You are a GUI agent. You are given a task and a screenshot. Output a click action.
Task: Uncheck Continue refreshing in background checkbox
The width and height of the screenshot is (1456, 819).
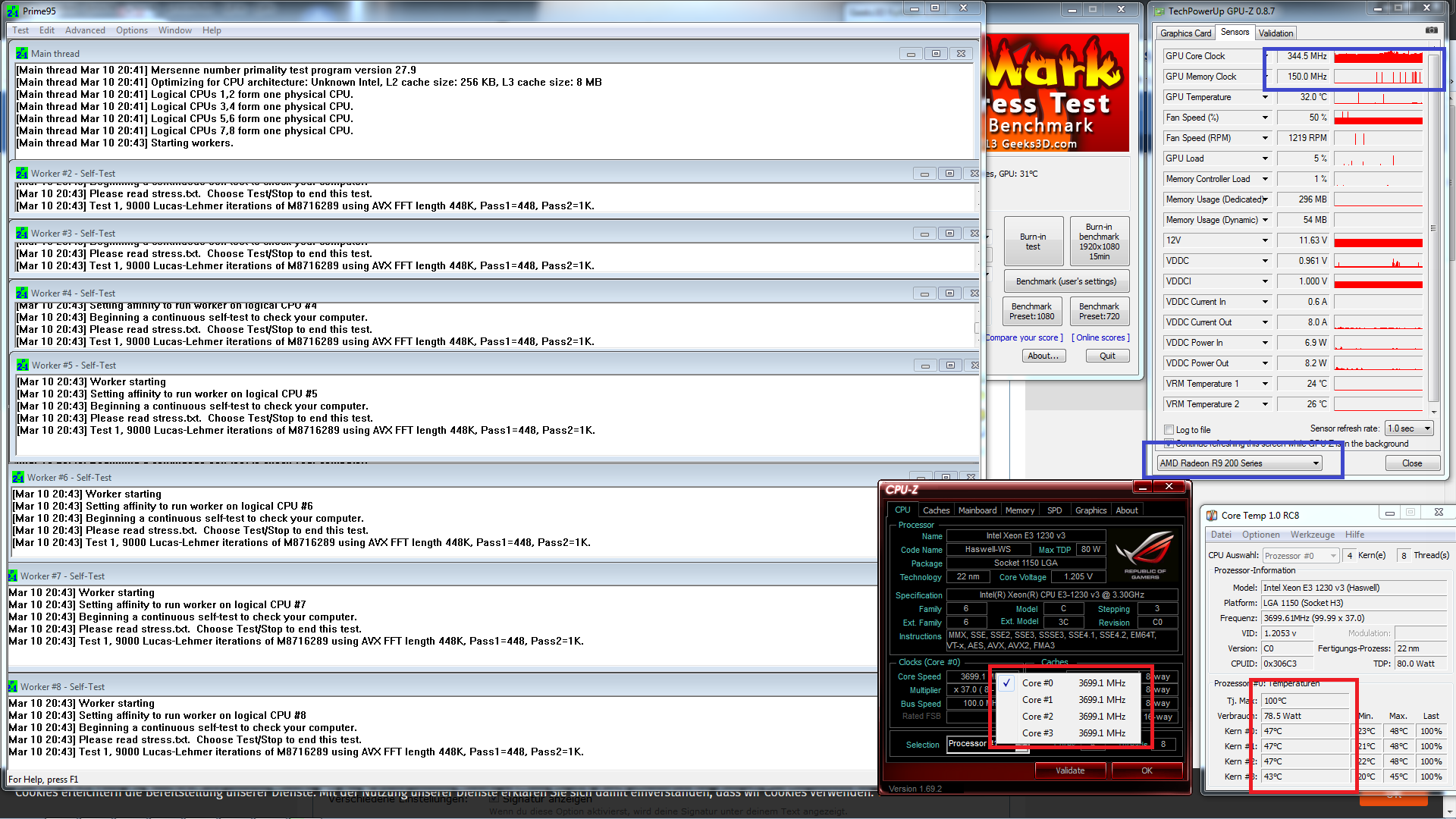[1169, 444]
